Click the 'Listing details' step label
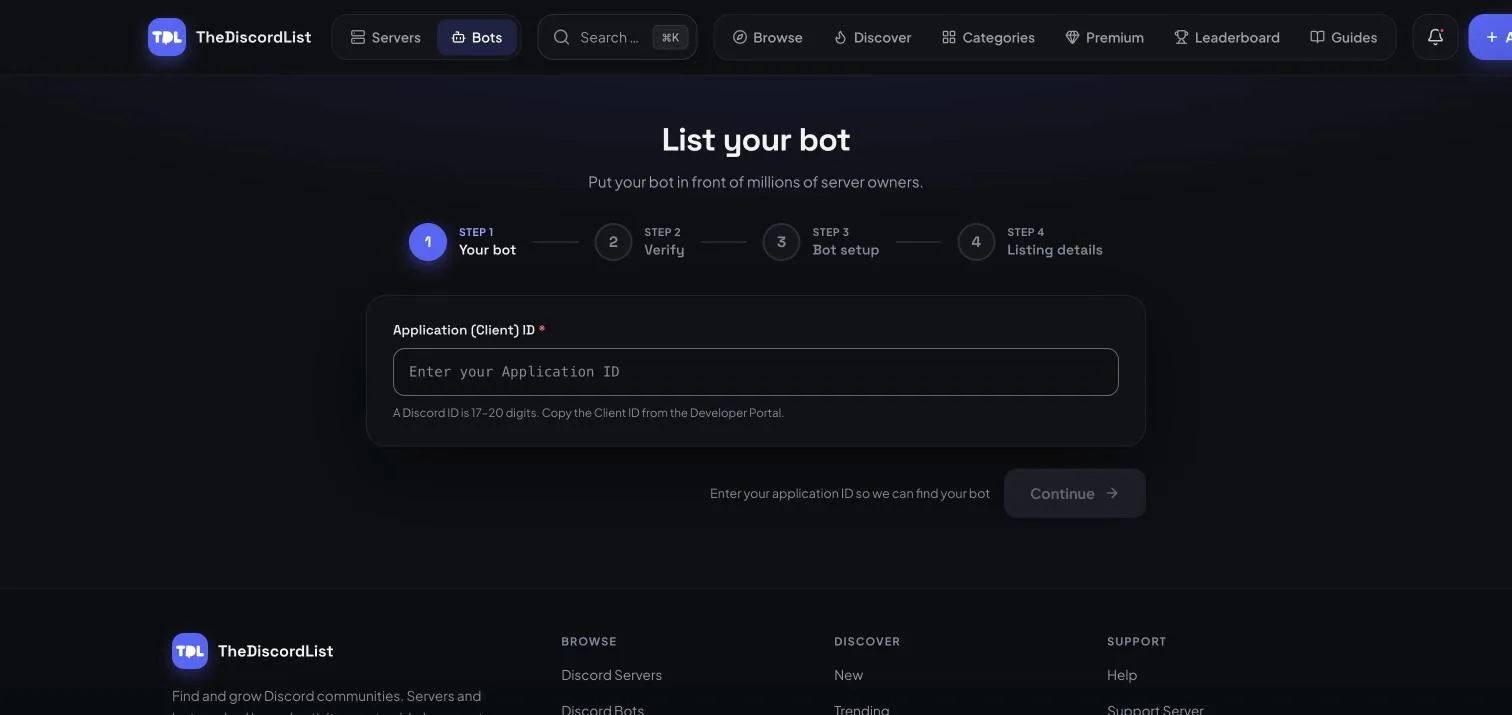Image resolution: width=1512 pixels, height=715 pixels. tap(1054, 250)
